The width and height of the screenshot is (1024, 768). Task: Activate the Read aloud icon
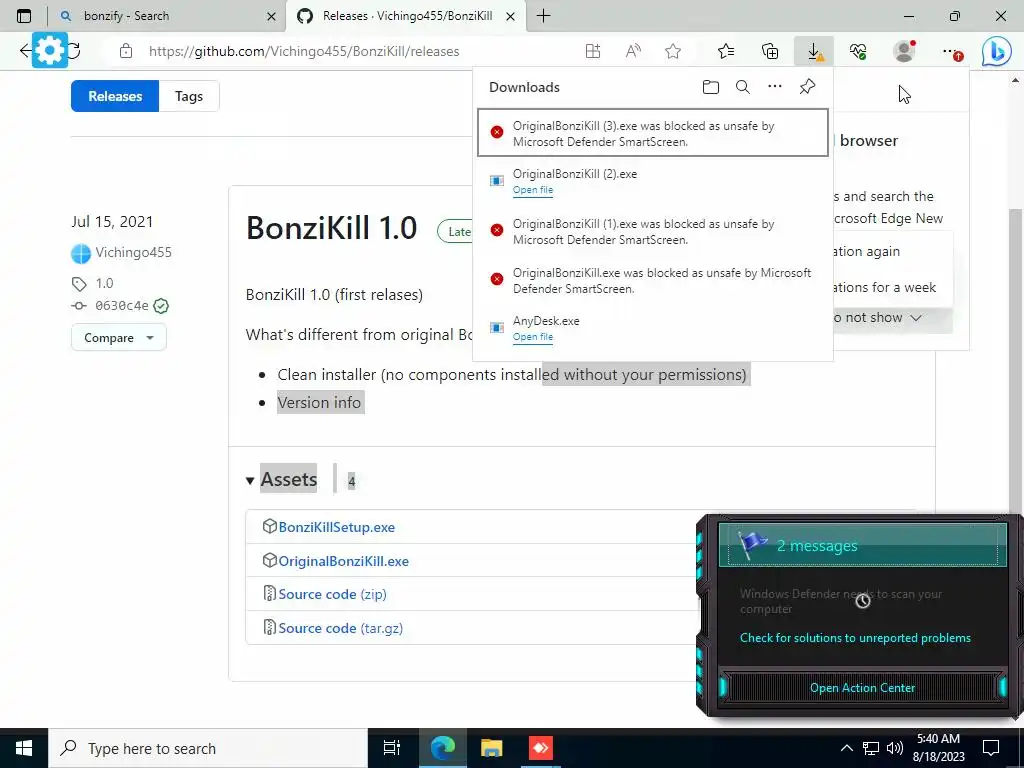(x=633, y=51)
